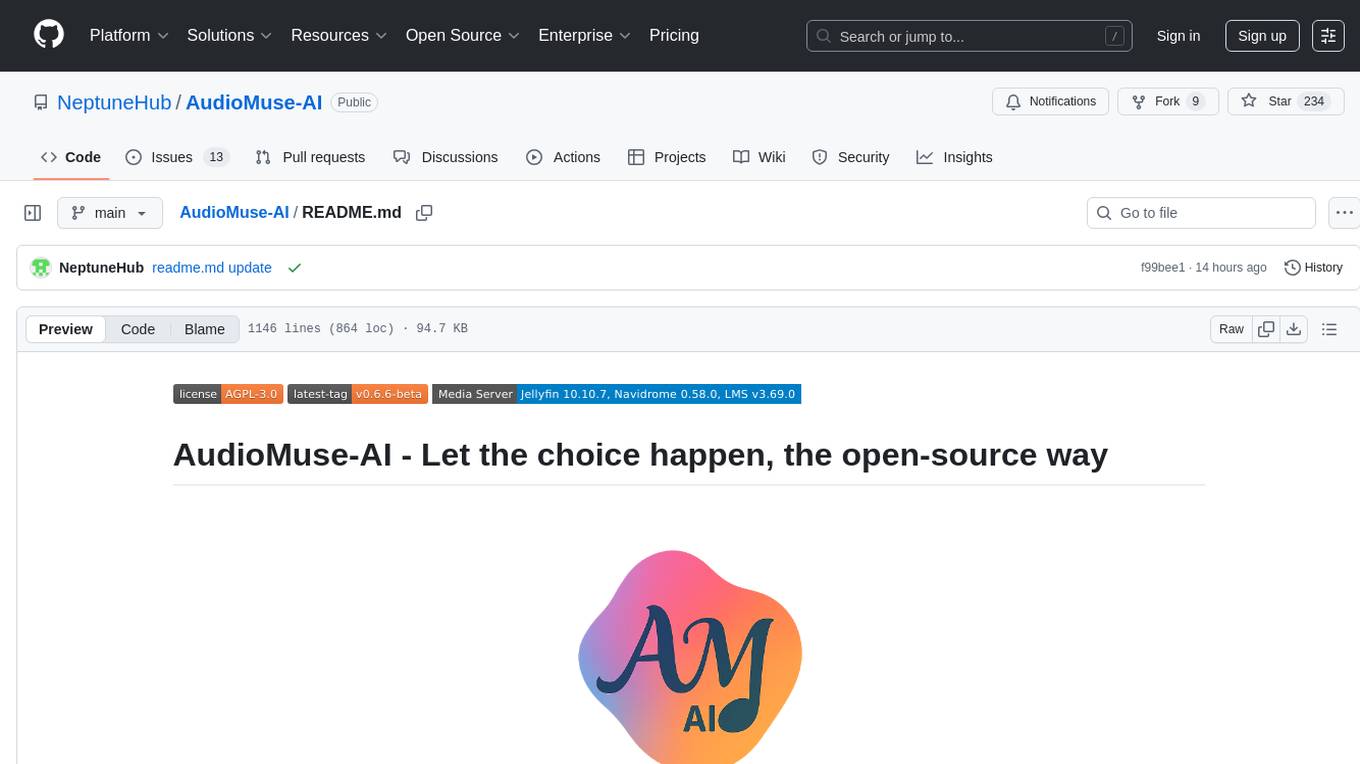The image size is (1360, 764).
Task: Click the latest-tag v0.6.6-beta badge
Action: (x=358, y=394)
